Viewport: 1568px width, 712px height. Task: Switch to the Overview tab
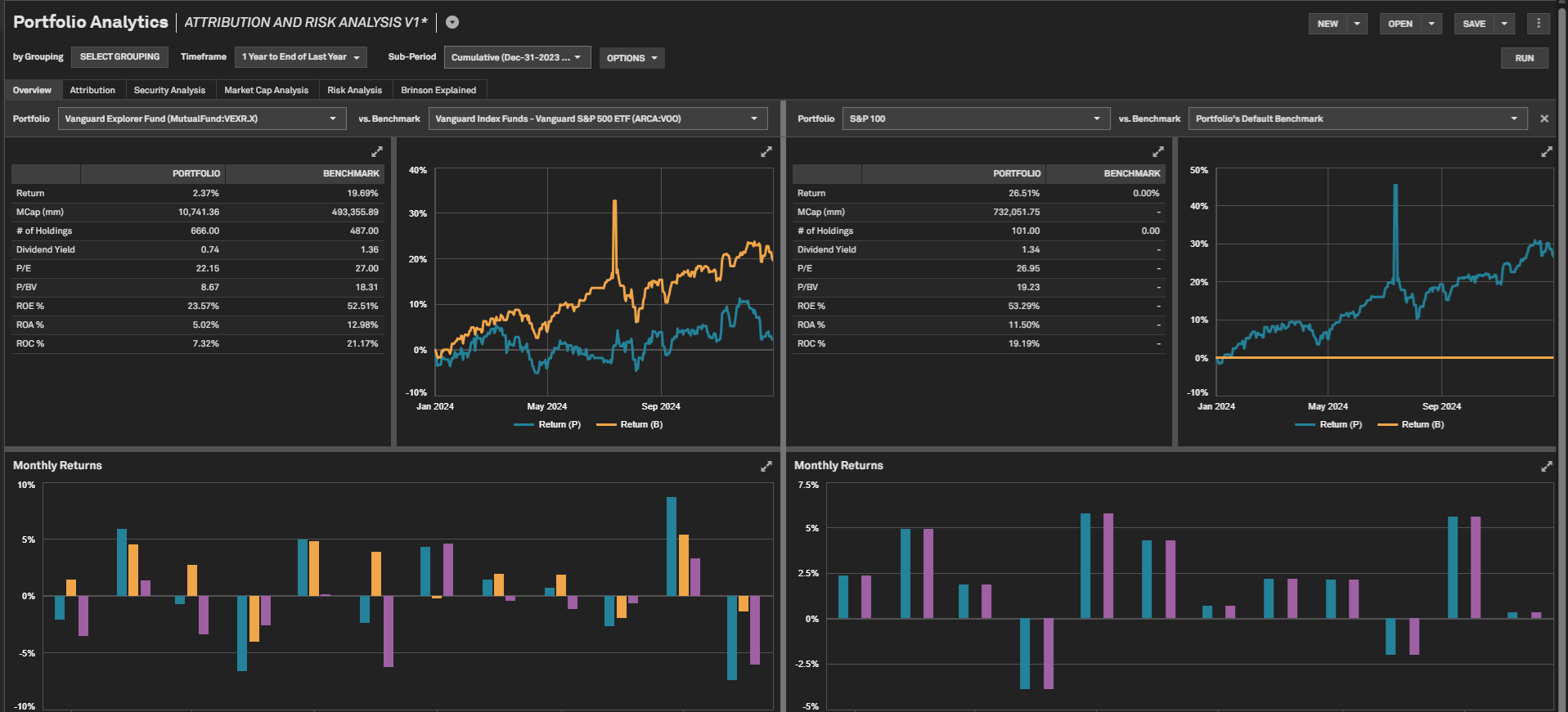pos(32,90)
